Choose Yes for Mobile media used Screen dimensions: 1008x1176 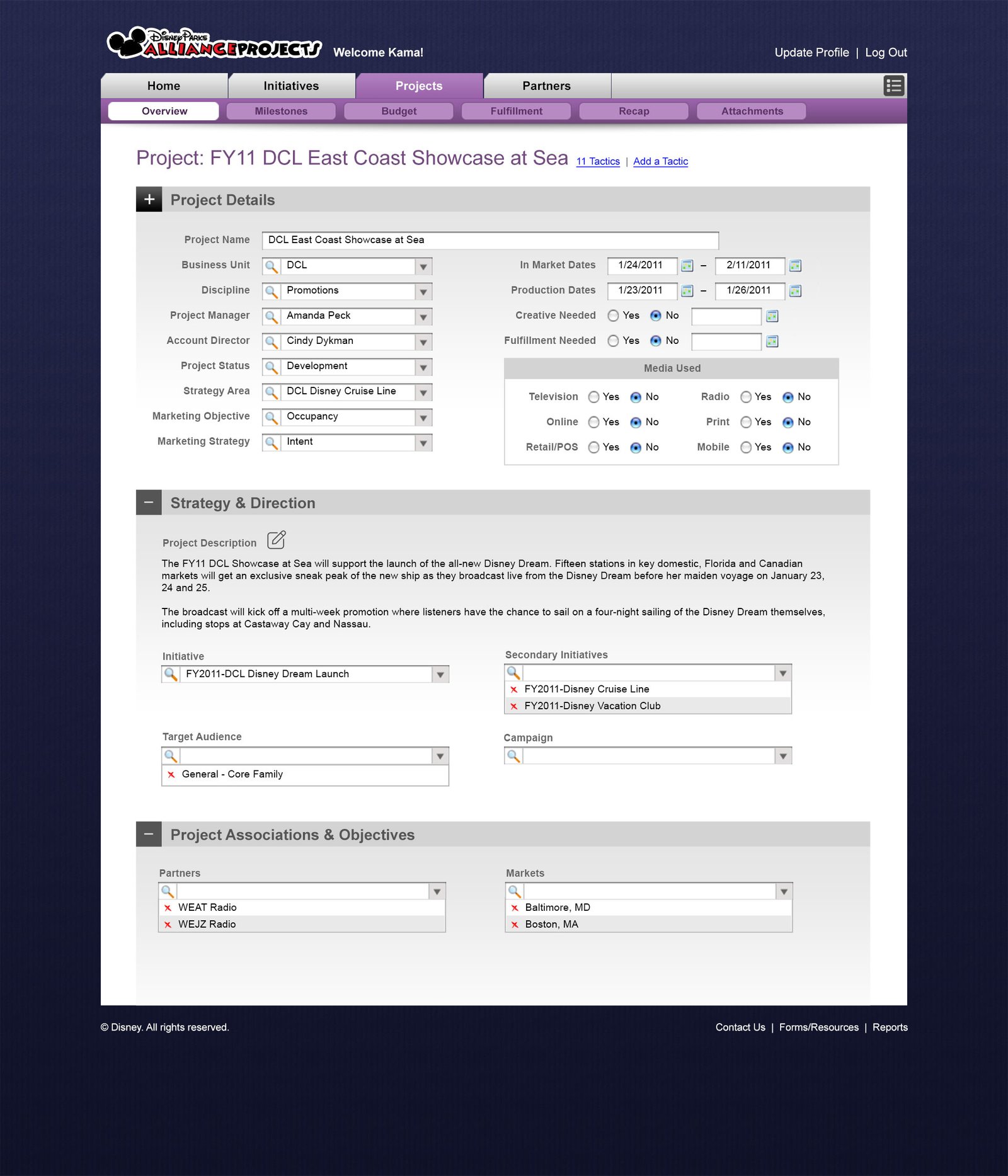click(746, 448)
